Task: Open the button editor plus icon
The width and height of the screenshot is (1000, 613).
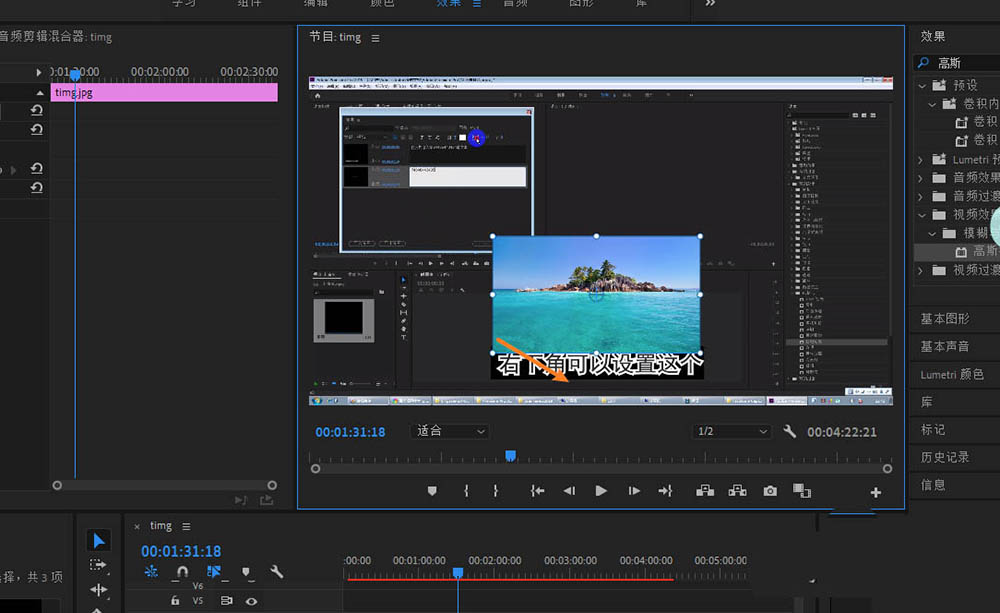Action: (876, 492)
